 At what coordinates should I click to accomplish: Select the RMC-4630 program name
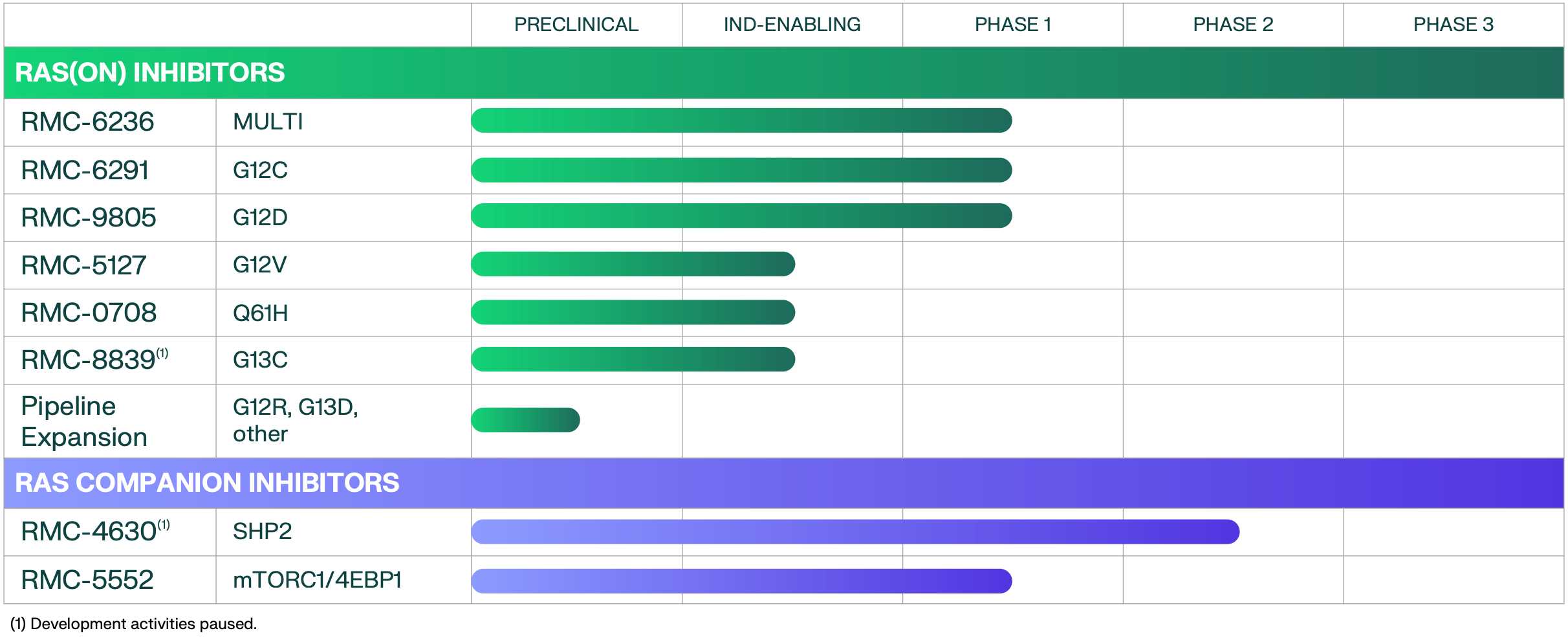pos(89,531)
